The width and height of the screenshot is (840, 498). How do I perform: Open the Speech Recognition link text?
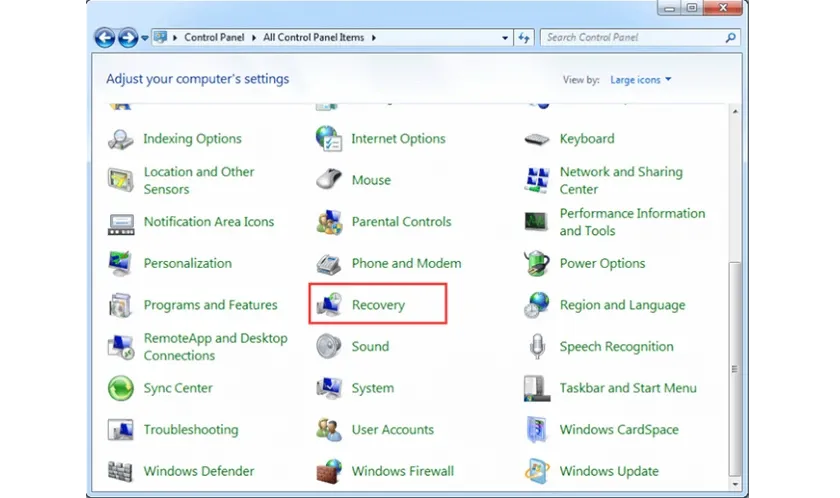616,346
